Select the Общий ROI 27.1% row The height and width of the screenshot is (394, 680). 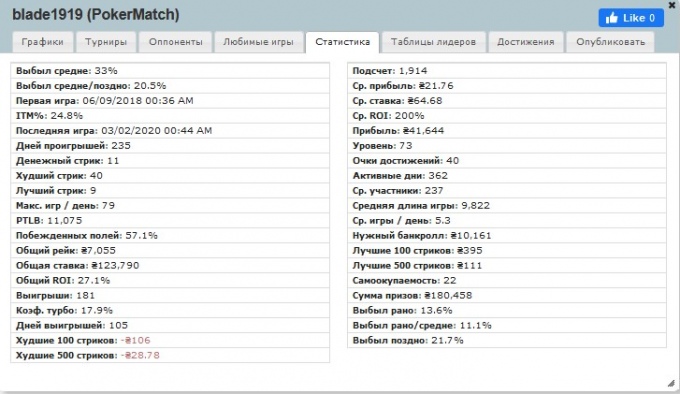[170, 280]
